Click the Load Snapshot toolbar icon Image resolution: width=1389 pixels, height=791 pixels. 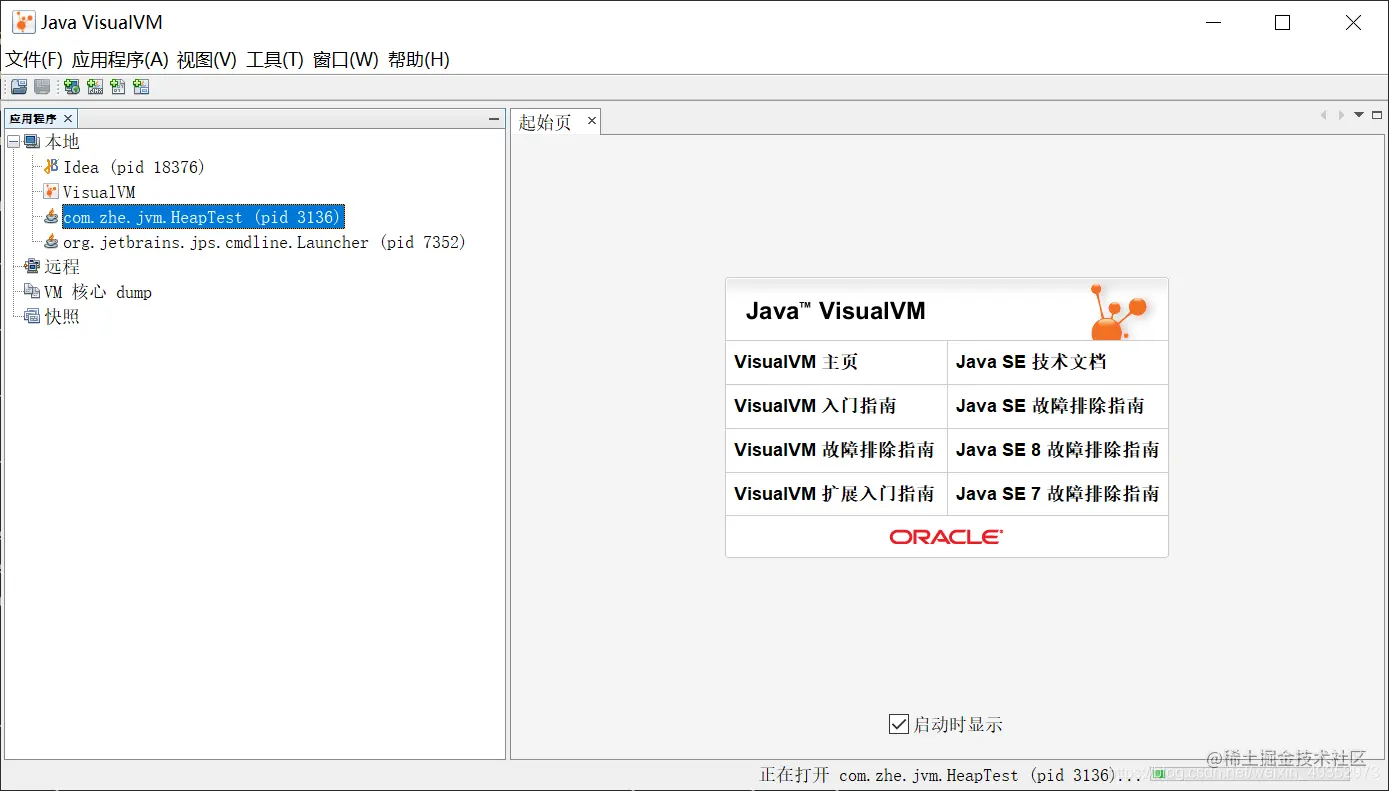click(x=19, y=87)
